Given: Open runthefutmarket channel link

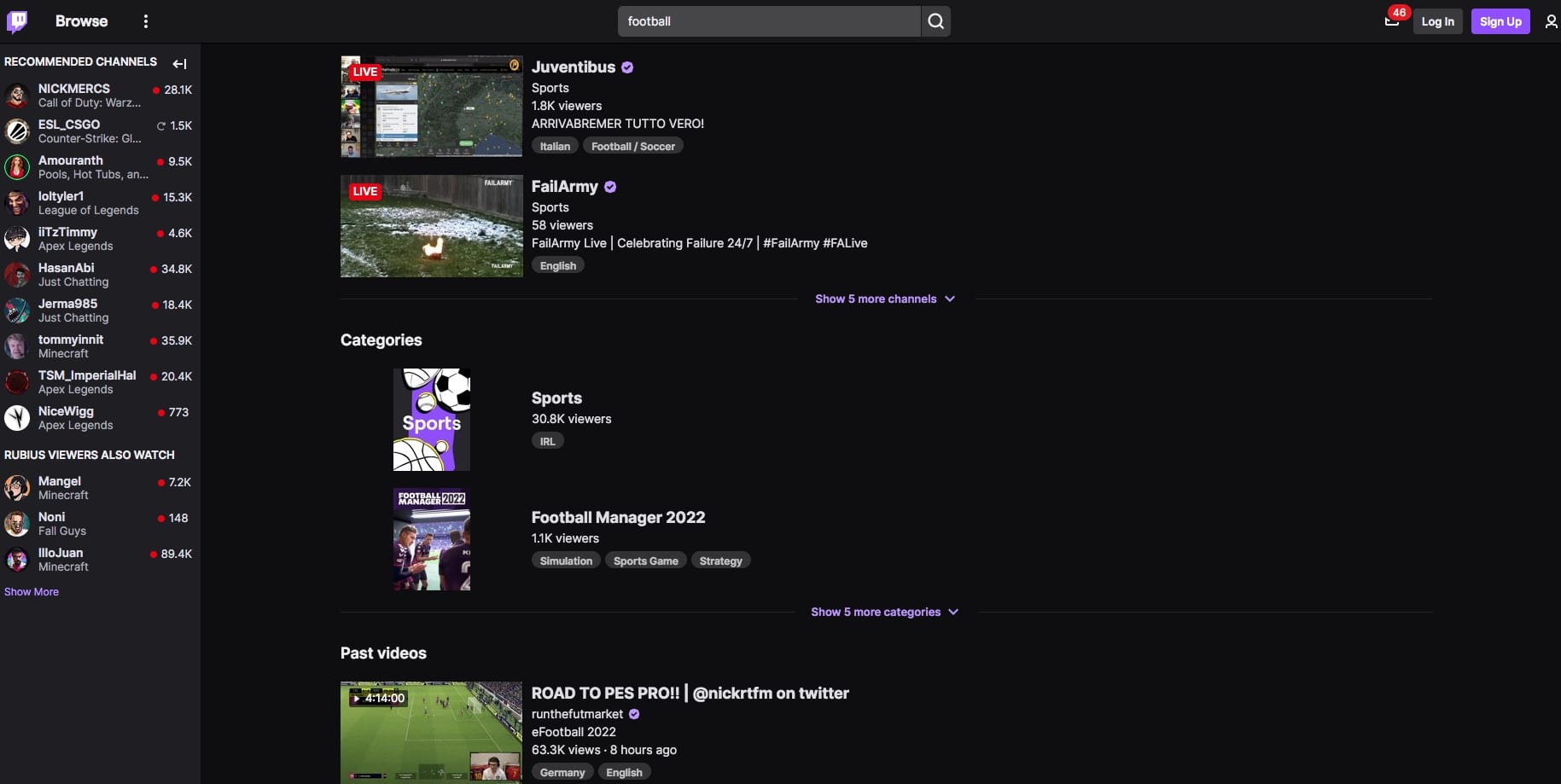Looking at the screenshot, I should point(578,714).
